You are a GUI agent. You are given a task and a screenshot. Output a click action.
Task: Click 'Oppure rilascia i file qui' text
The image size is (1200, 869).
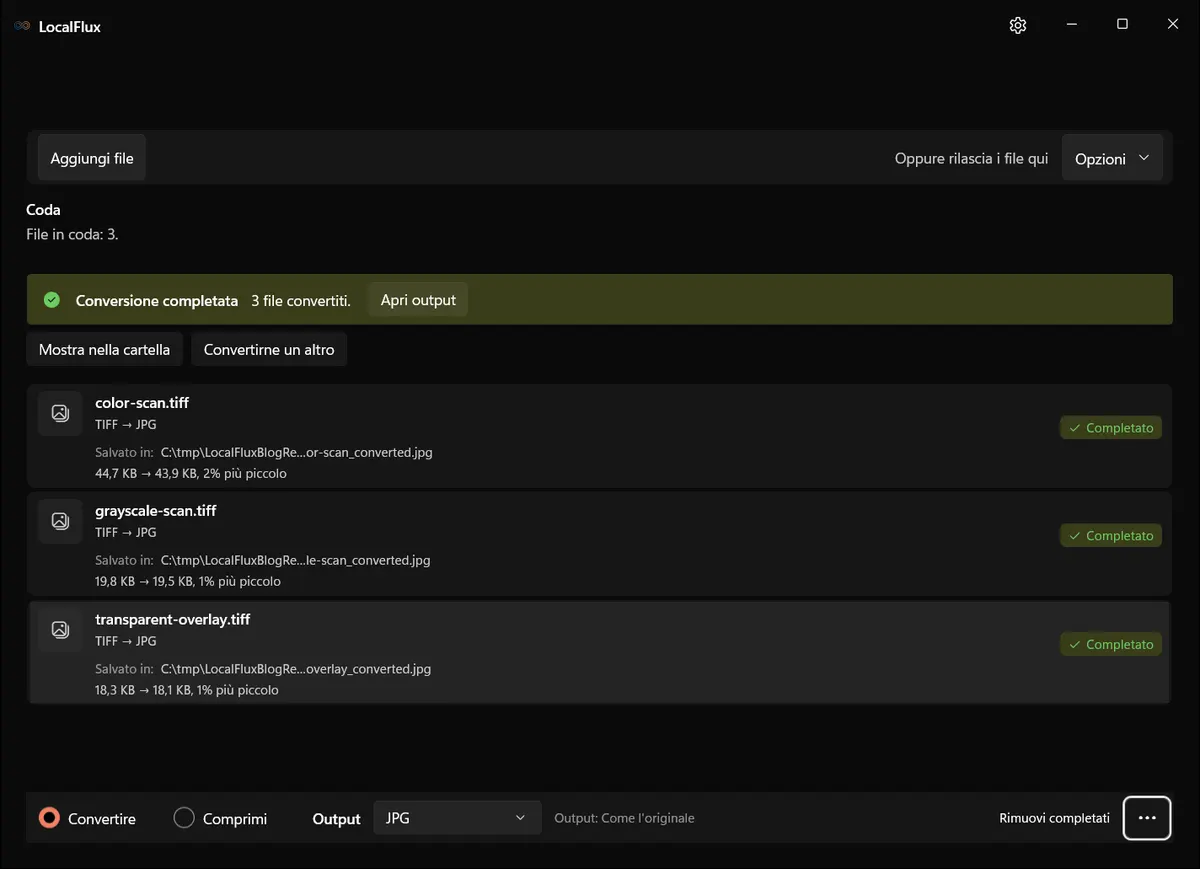972,158
